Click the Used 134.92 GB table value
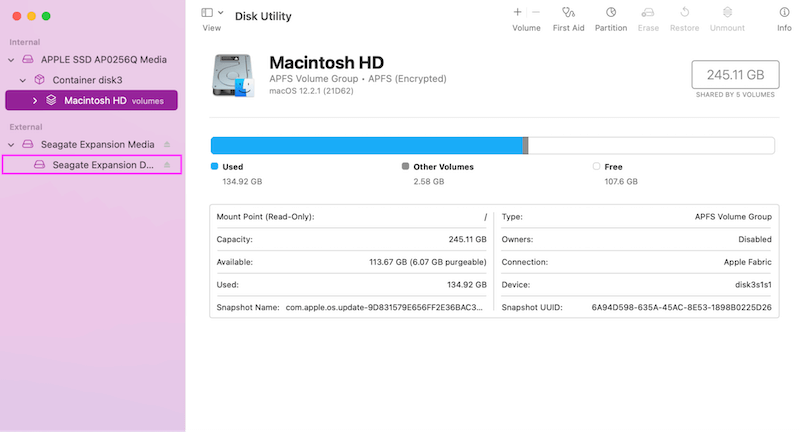800x432 pixels. [x=467, y=285]
